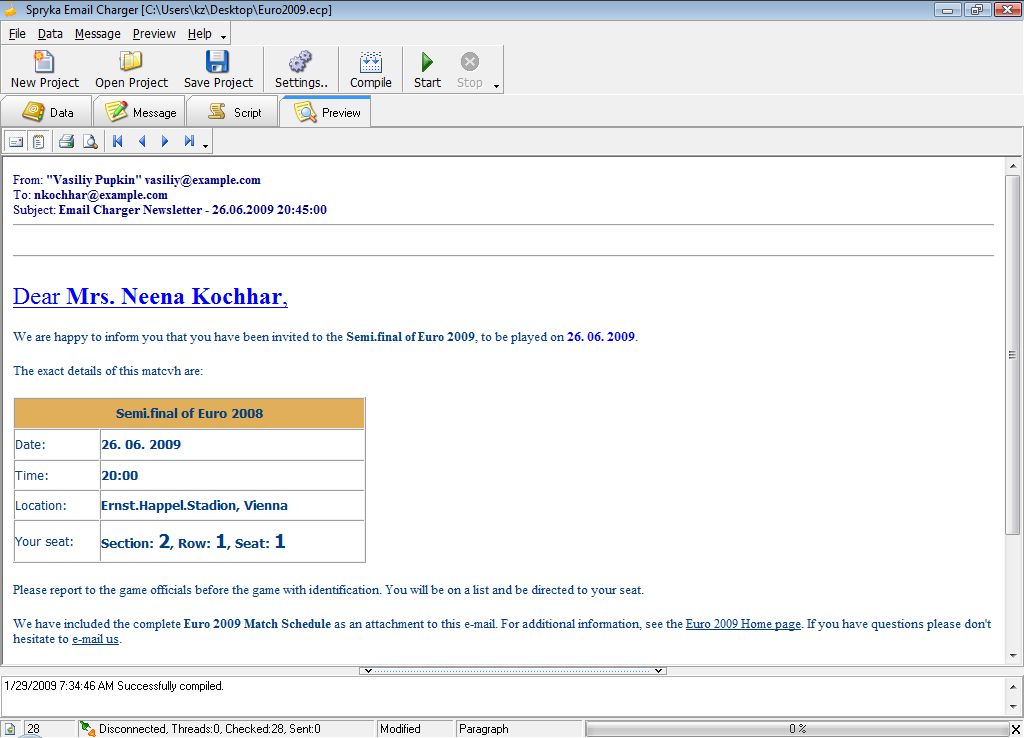The height and width of the screenshot is (738, 1024).
Task: Click the Dear Mrs. Neena Kochhar link
Action: [x=150, y=297]
